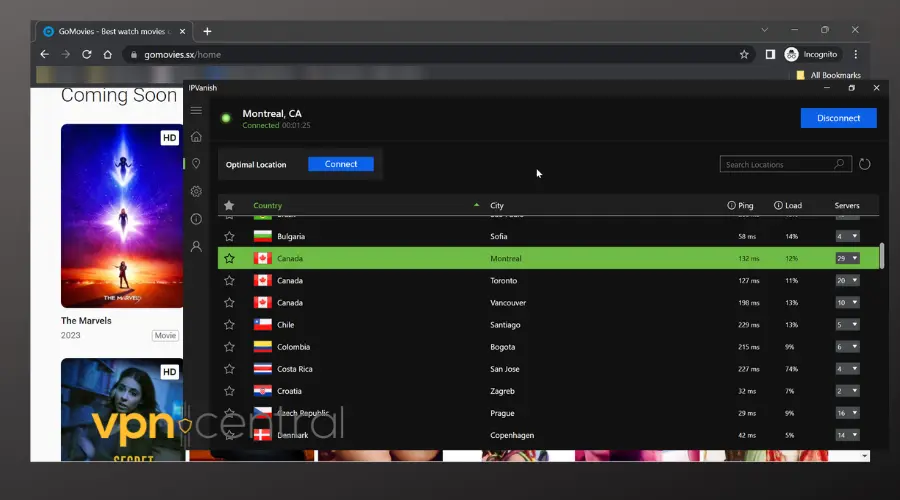
Task: Favorite the Canada Montreal server
Action: point(229,258)
